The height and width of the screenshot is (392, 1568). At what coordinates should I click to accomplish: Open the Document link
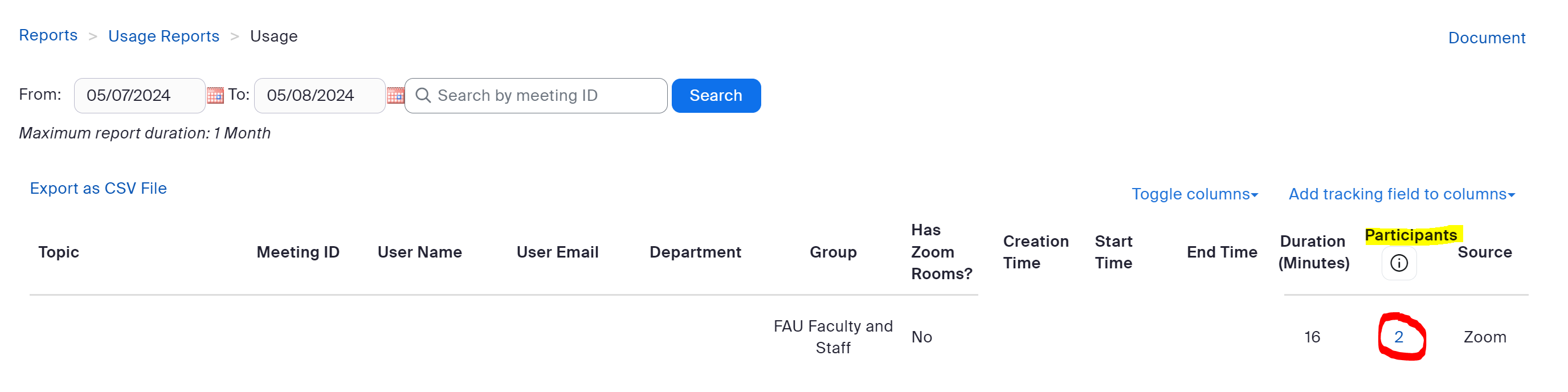[1486, 38]
